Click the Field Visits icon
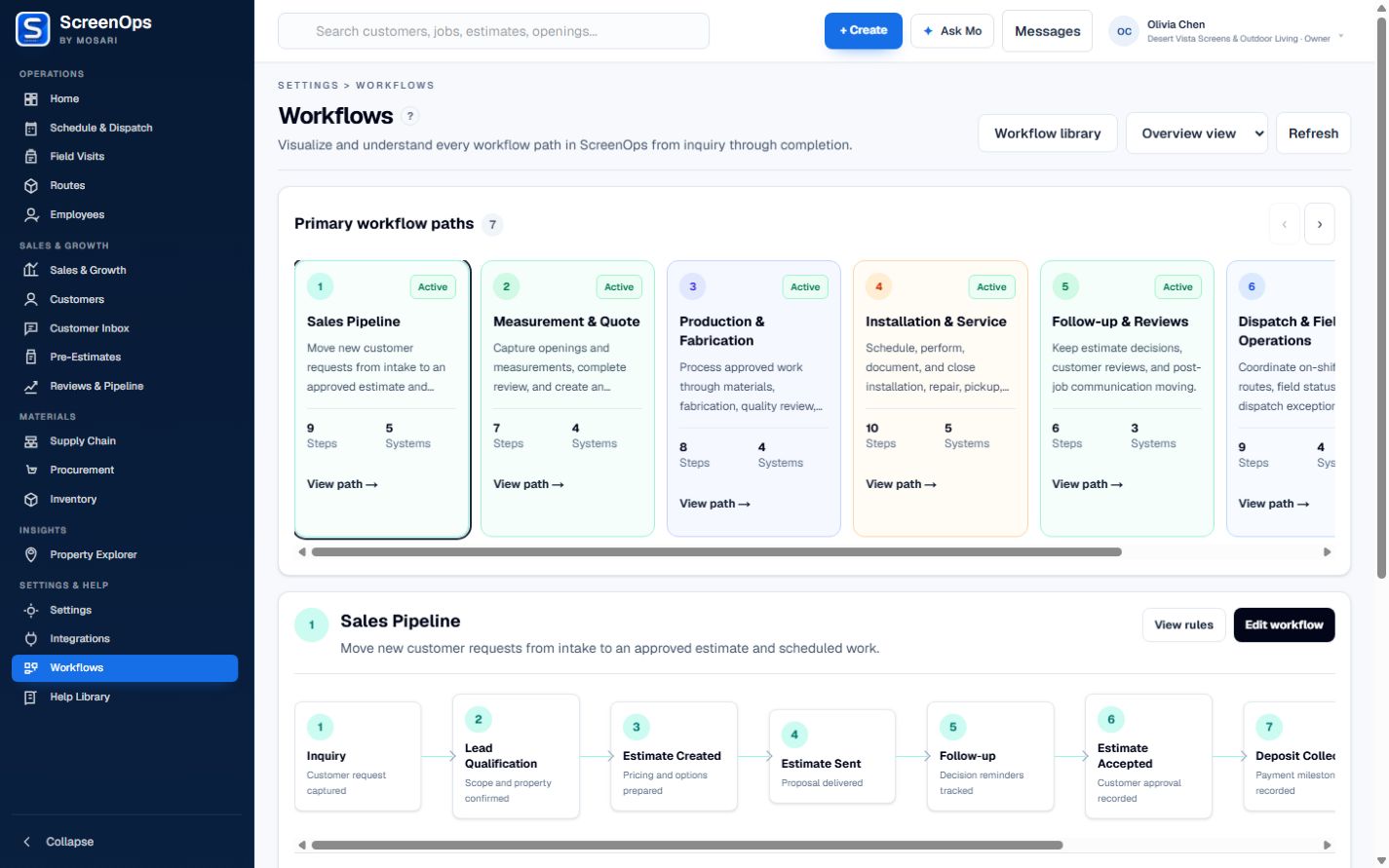This screenshot has width=1389, height=868. [x=31, y=157]
